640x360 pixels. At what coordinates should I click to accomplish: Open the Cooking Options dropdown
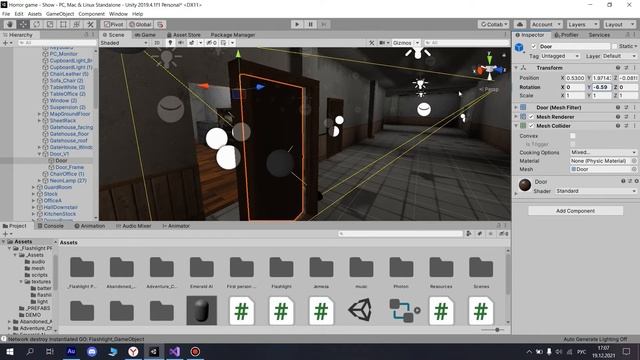pyautogui.click(x=604, y=152)
